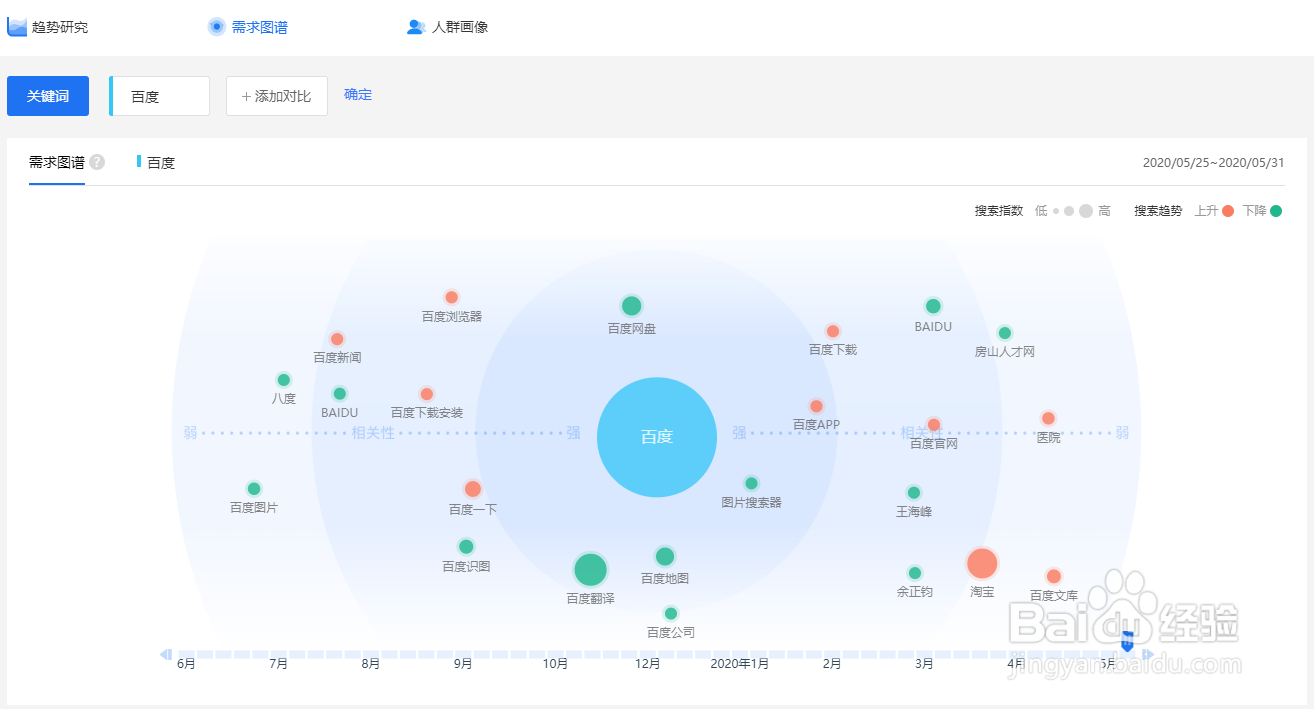Screen dimensions: 1314x709
Task: Switch to the 人群画像 tab
Action: 460,27
